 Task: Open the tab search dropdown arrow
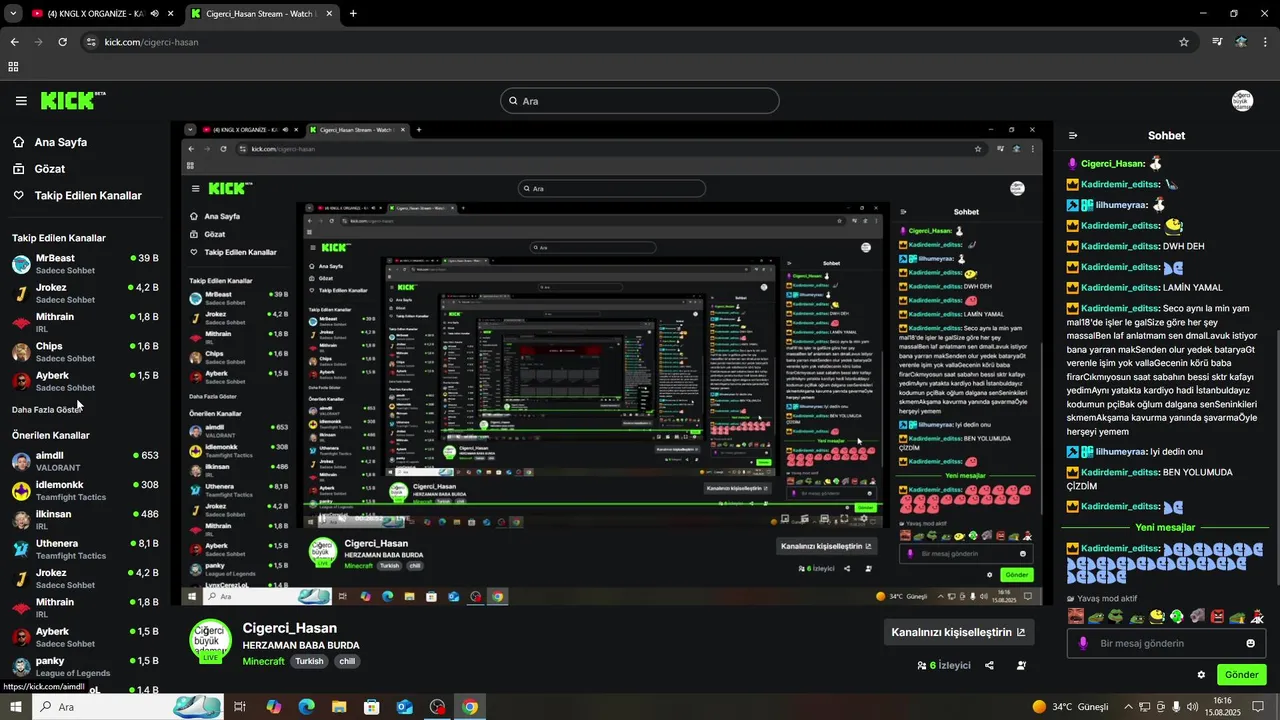coord(12,14)
